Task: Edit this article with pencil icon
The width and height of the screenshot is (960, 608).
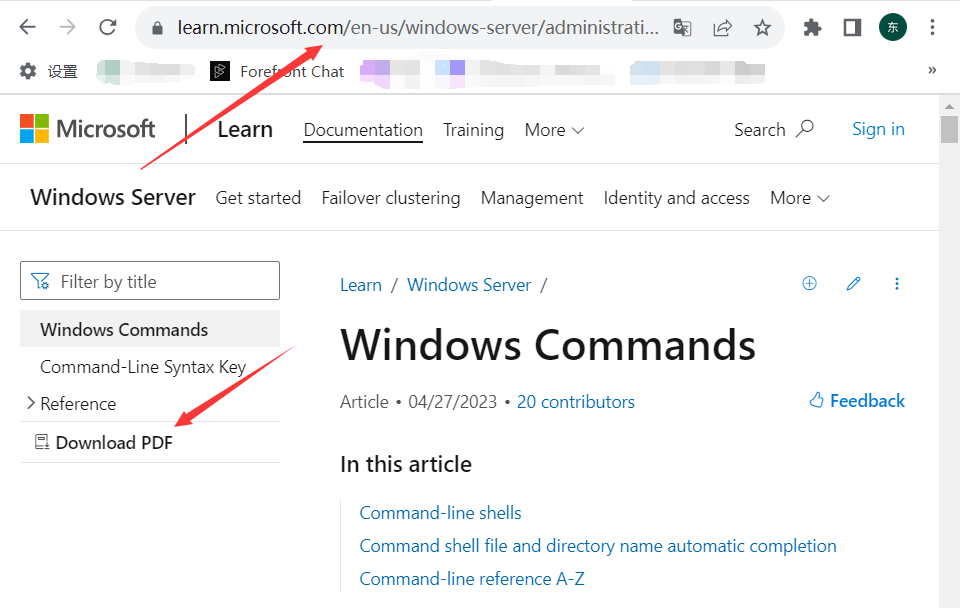Action: click(x=853, y=283)
